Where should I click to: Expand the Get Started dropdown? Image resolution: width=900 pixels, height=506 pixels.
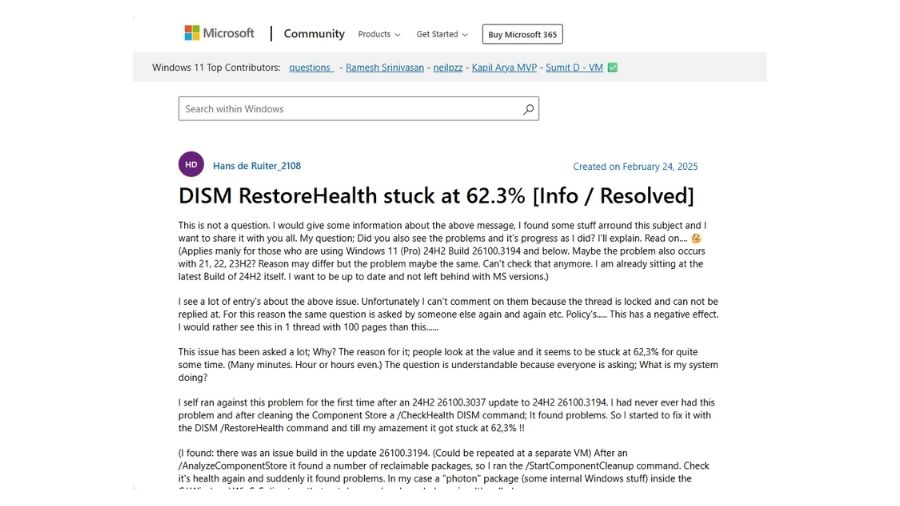442,34
